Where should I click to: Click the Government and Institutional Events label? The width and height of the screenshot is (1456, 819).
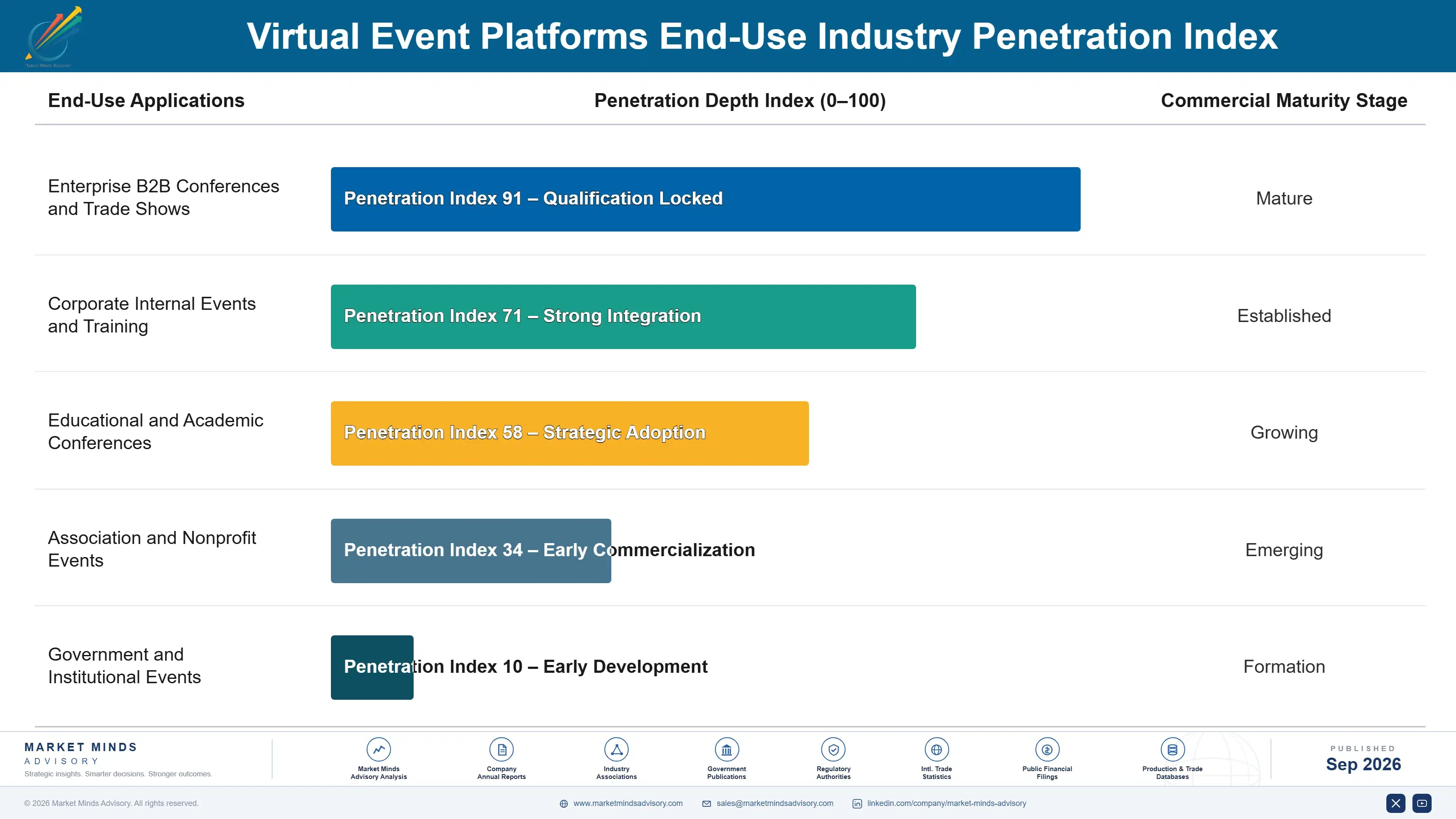coord(125,666)
